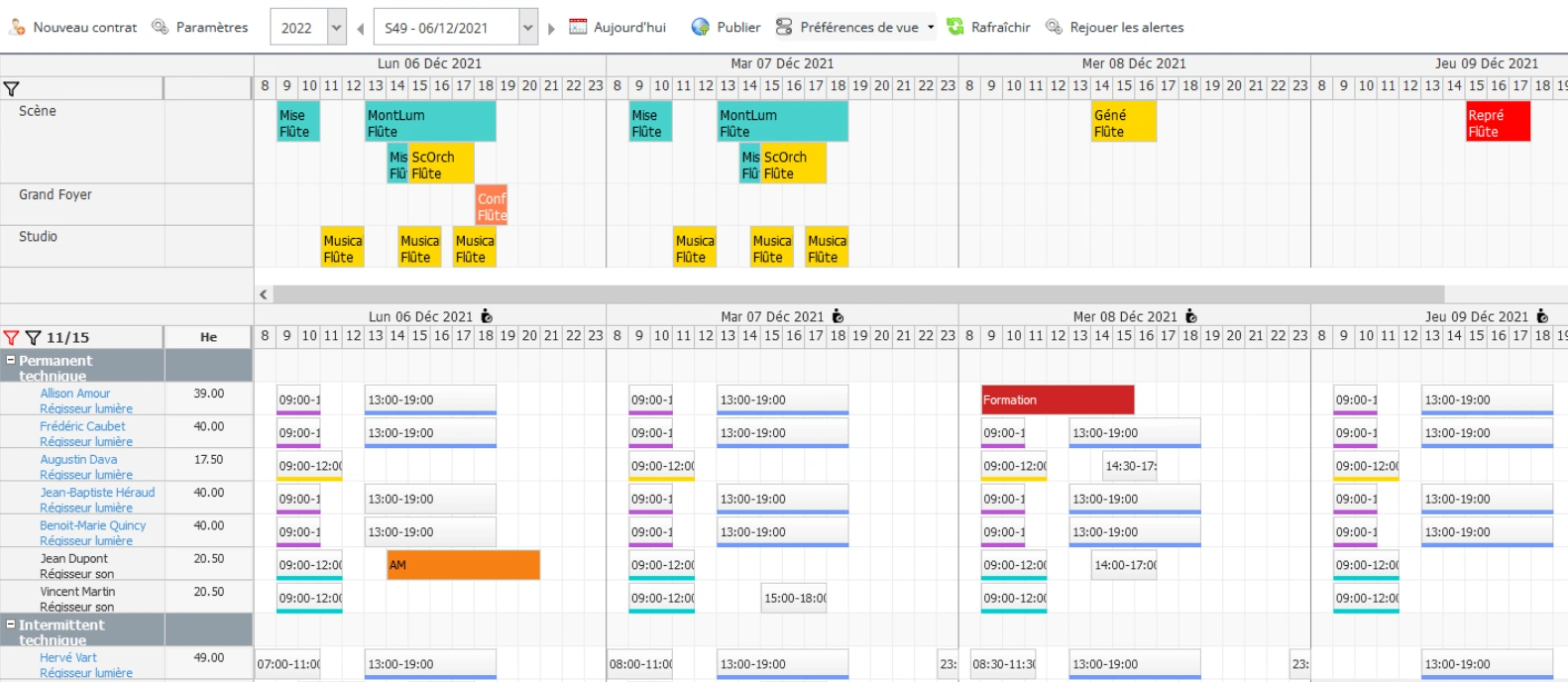Image resolution: width=1568 pixels, height=682 pixels.
Task: Open the S49 - 06/12/2021 week dropdown
Action: pyautogui.click(x=527, y=28)
